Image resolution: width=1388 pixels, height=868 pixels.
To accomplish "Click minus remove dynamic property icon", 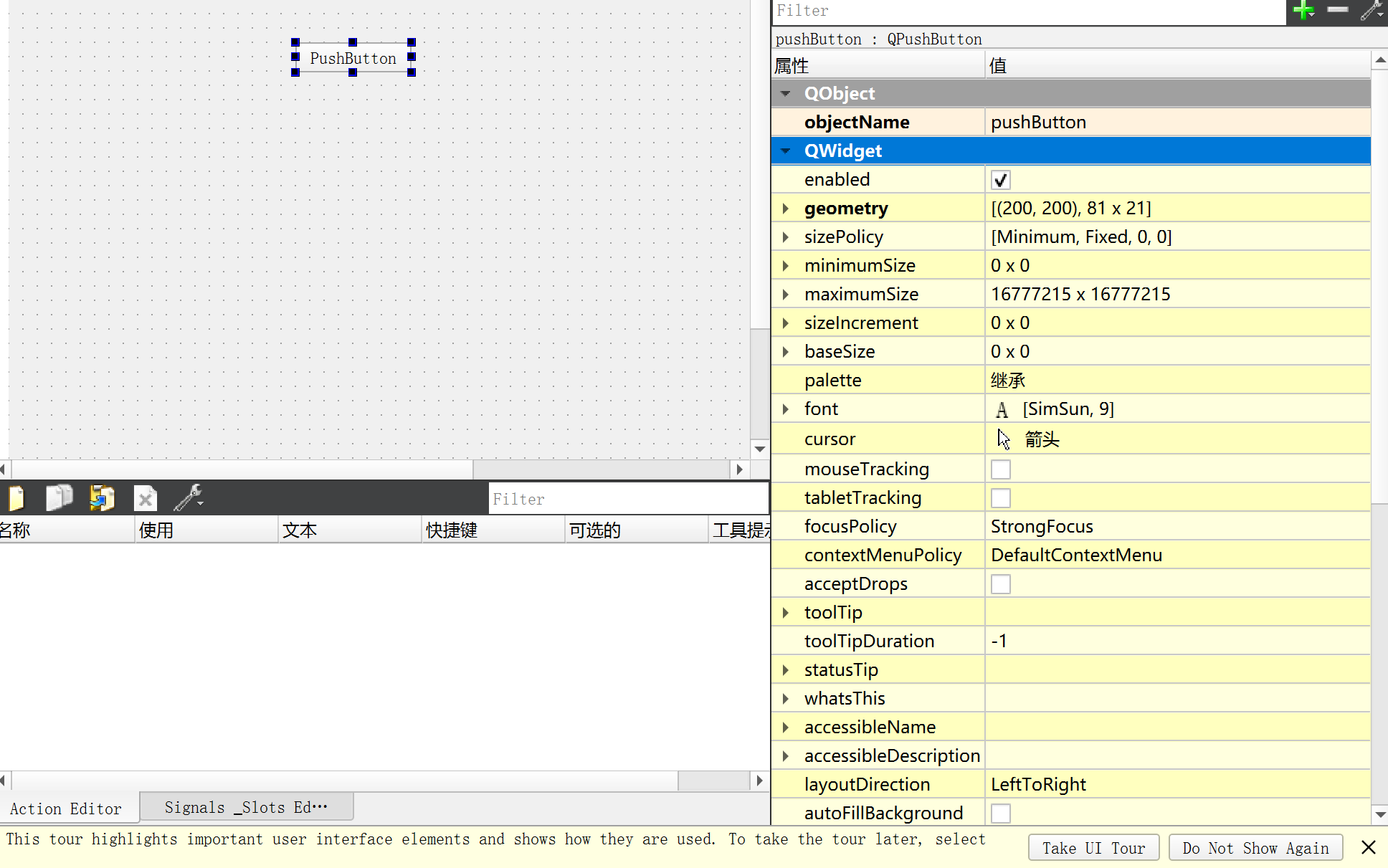I will [1337, 10].
